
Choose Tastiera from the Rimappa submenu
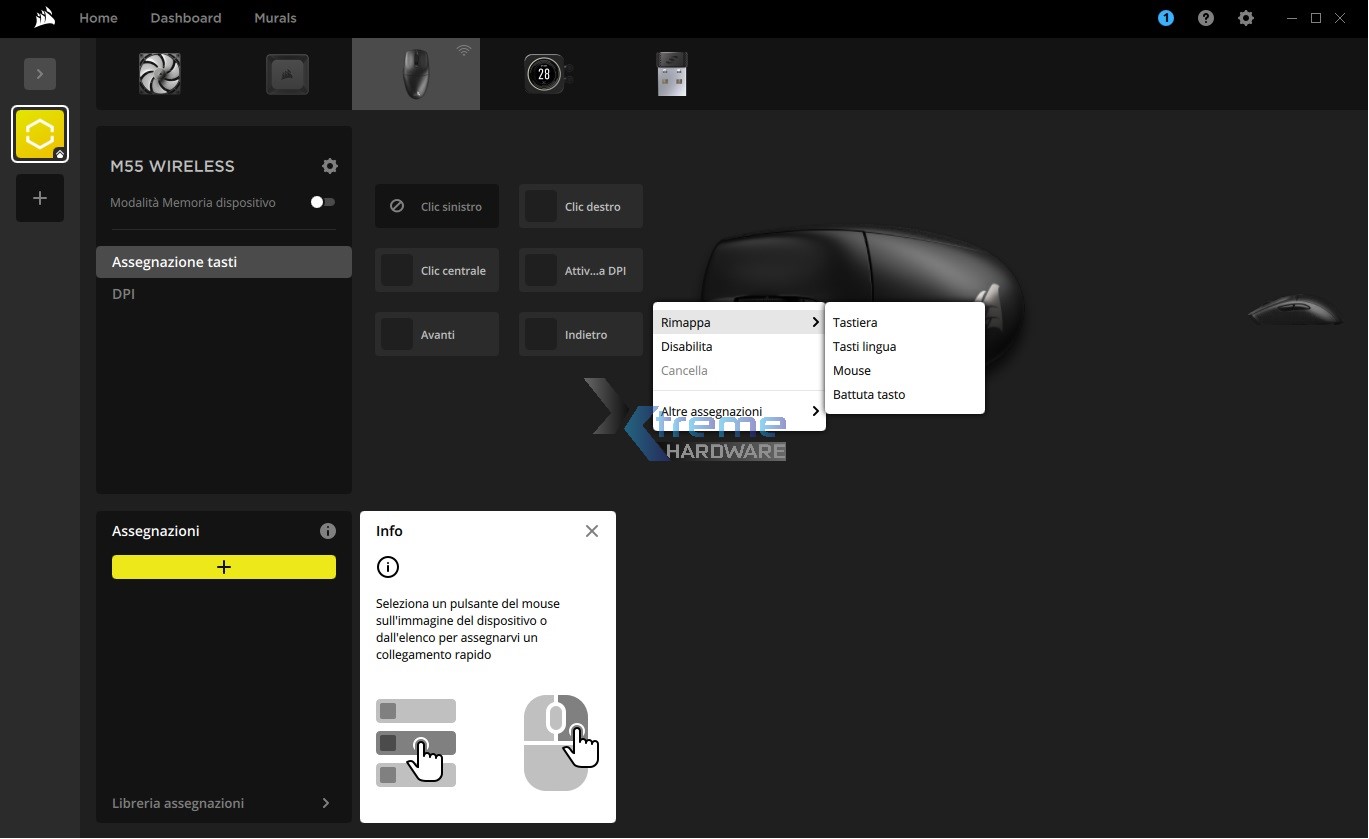(x=855, y=323)
